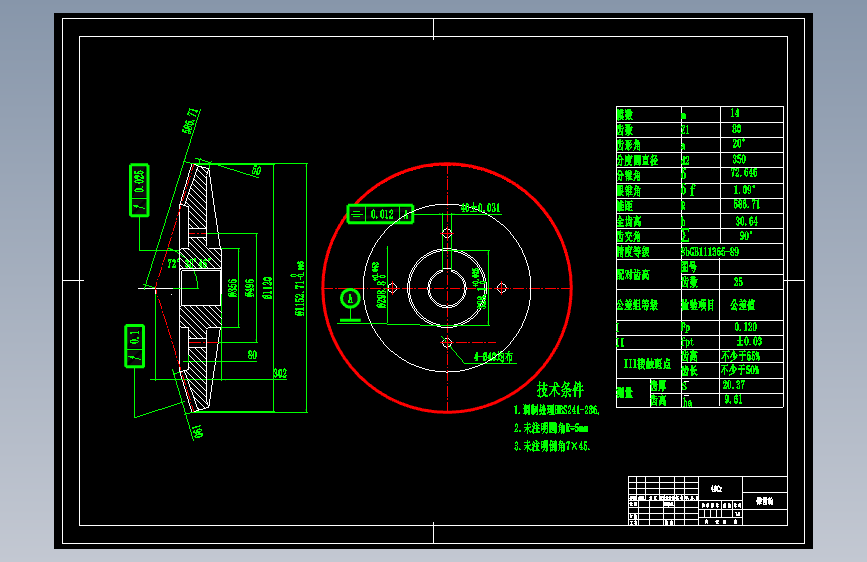Image resolution: width=867 pixels, height=562 pixels.
Task: Select the fpt tolerance value ±0.03
Action: pyautogui.click(x=749, y=342)
